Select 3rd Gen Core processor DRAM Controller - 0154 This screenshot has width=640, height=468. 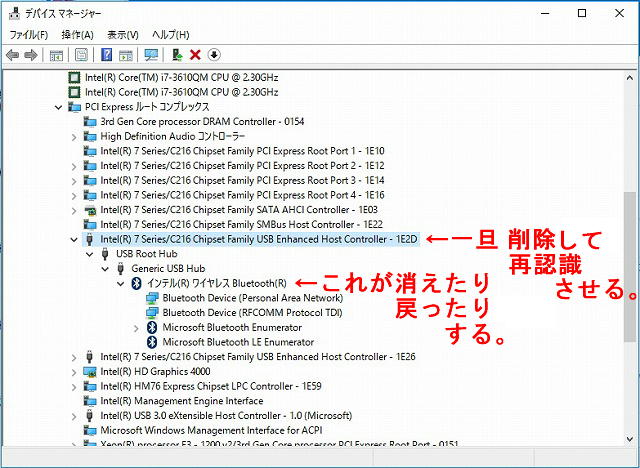click(x=202, y=122)
